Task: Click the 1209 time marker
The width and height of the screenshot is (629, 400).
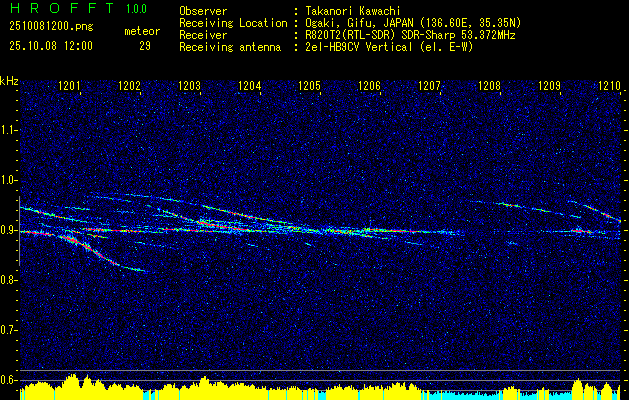Action: (x=550, y=85)
